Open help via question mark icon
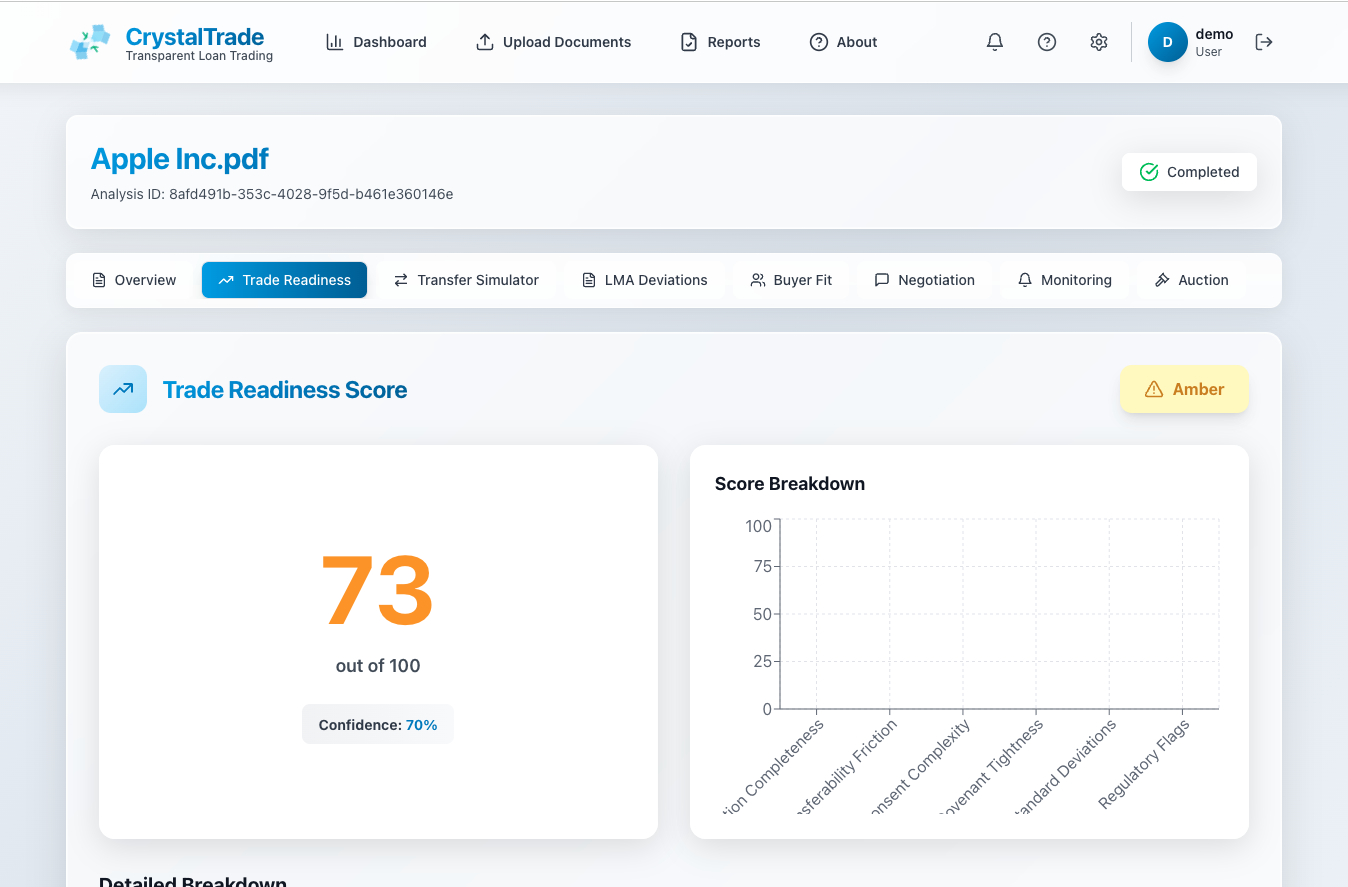 pyautogui.click(x=1047, y=42)
